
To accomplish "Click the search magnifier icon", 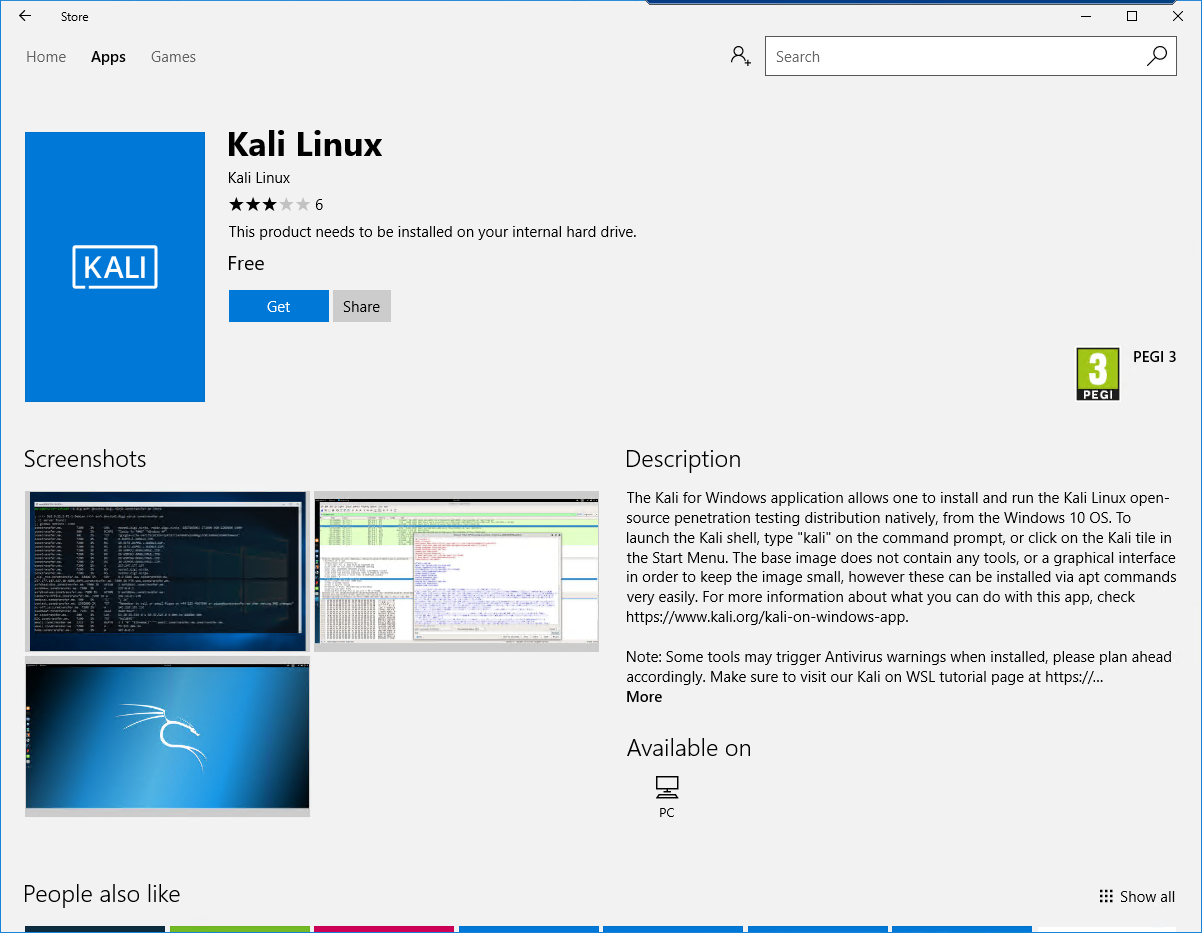I will coord(1156,56).
